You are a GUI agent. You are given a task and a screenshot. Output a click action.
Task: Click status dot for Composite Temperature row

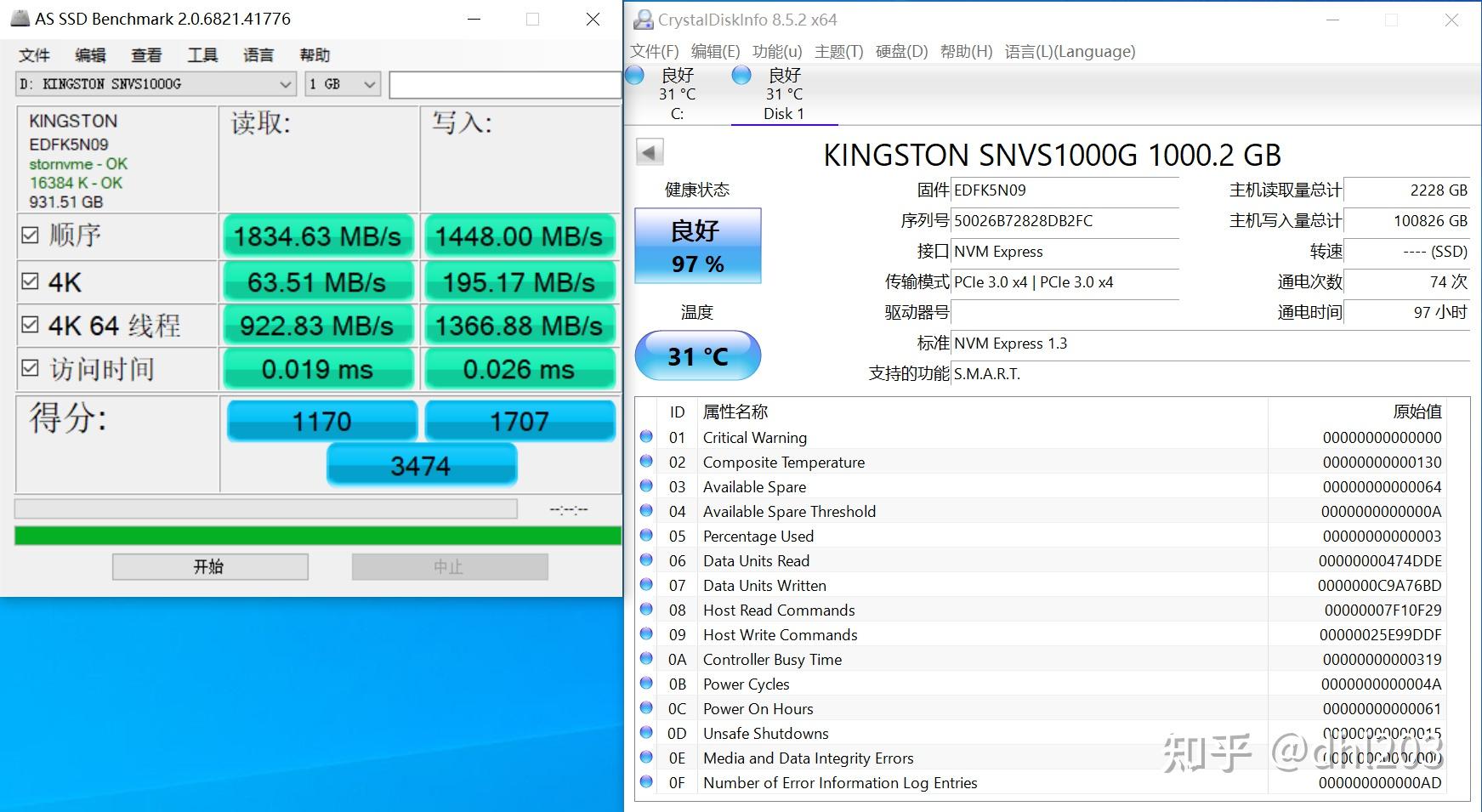[646, 461]
